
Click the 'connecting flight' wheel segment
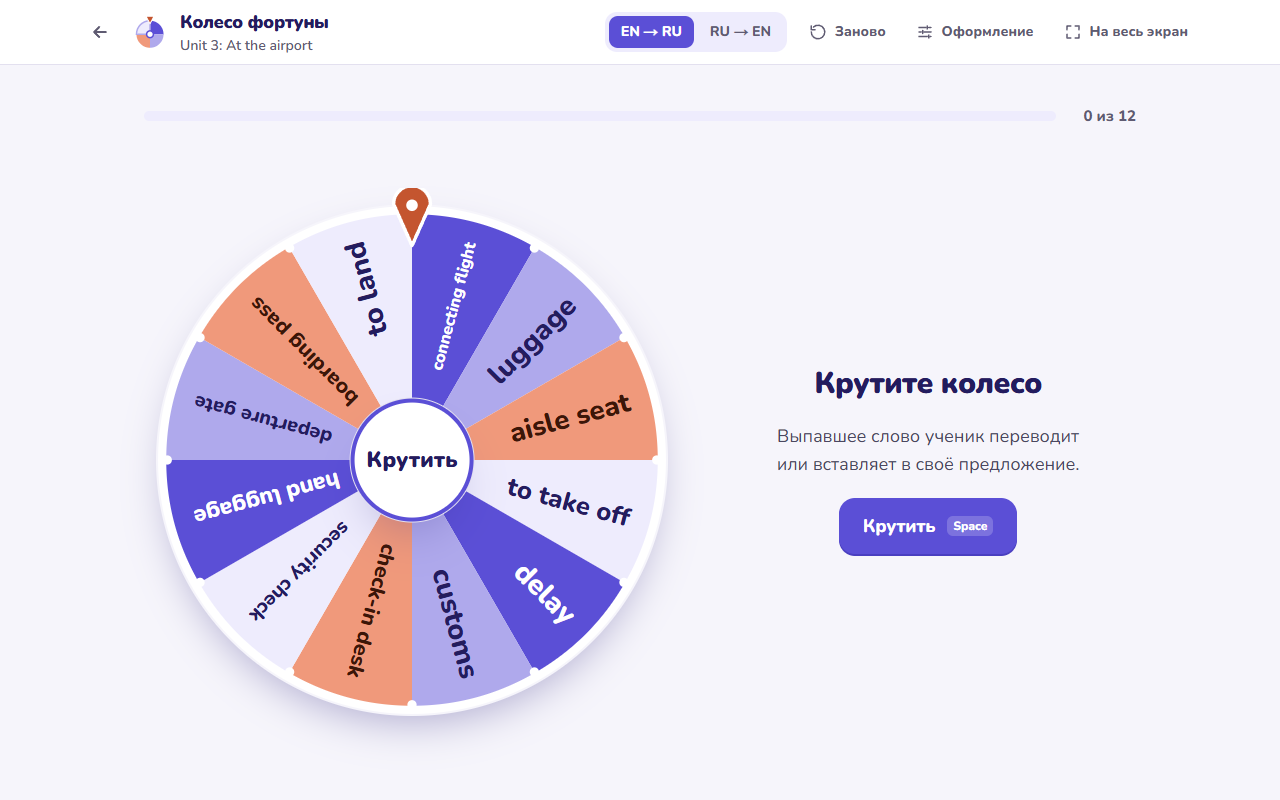pyautogui.click(x=454, y=305)
